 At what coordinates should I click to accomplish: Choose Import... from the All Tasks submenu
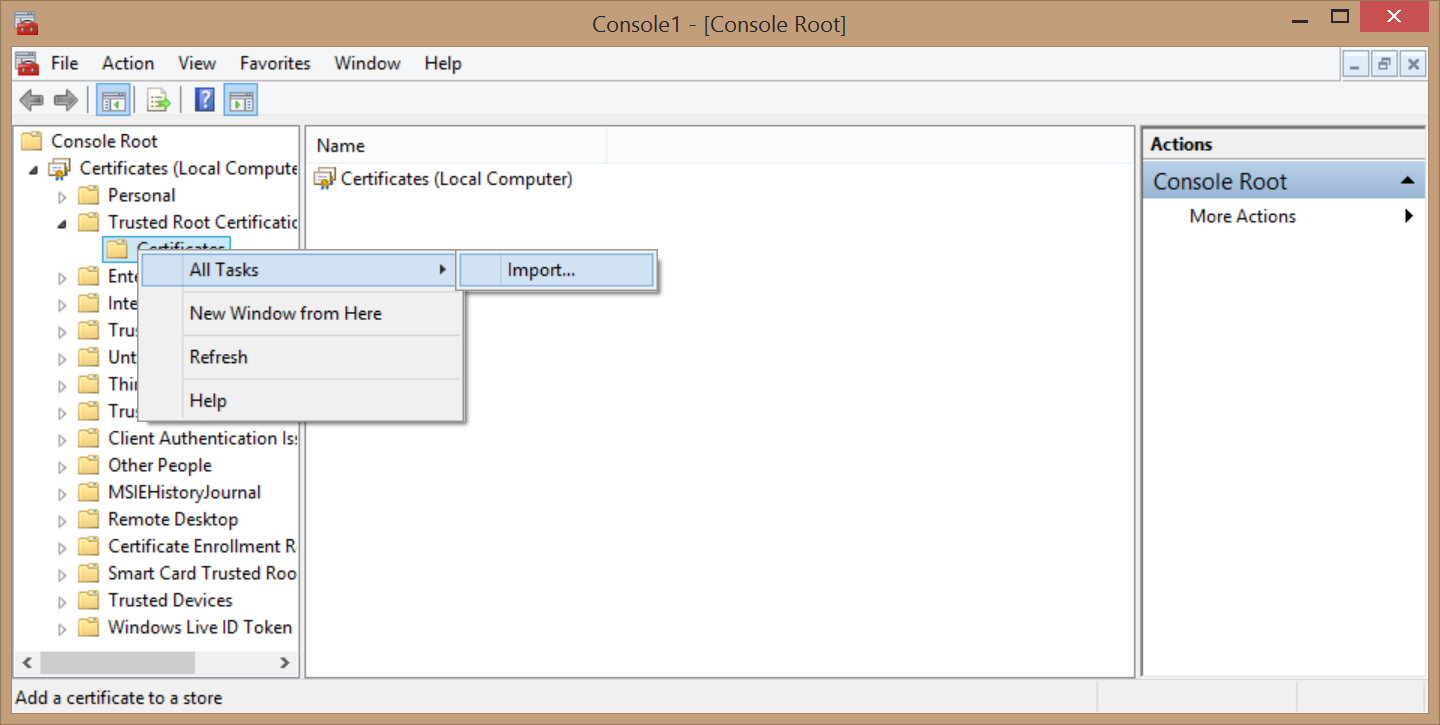pyautogui.click(x=541, y=270)
